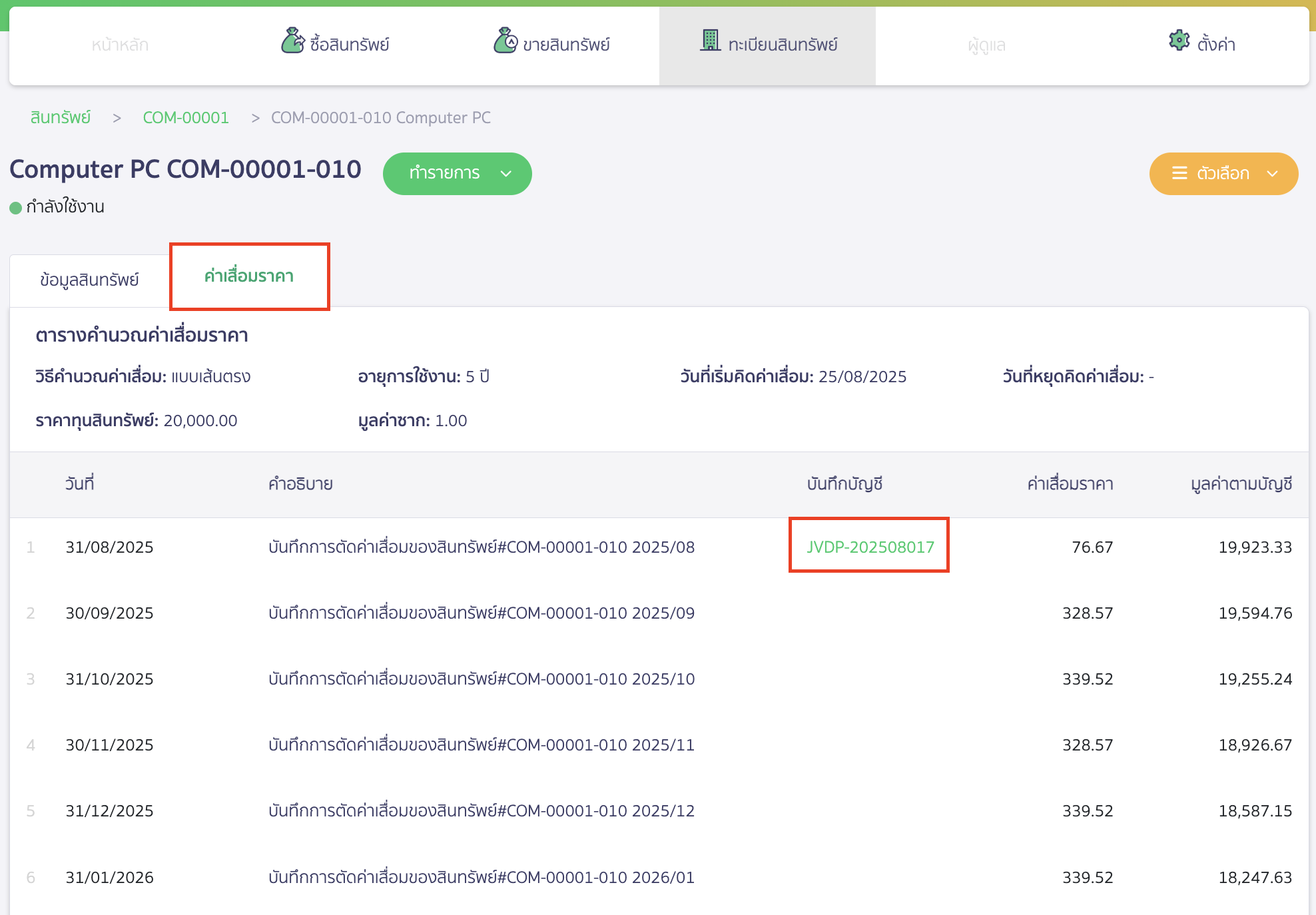Click the บันทึกบัญชี column header
The width and height of the screenshot is (1316, 915).
pos(844,484)
